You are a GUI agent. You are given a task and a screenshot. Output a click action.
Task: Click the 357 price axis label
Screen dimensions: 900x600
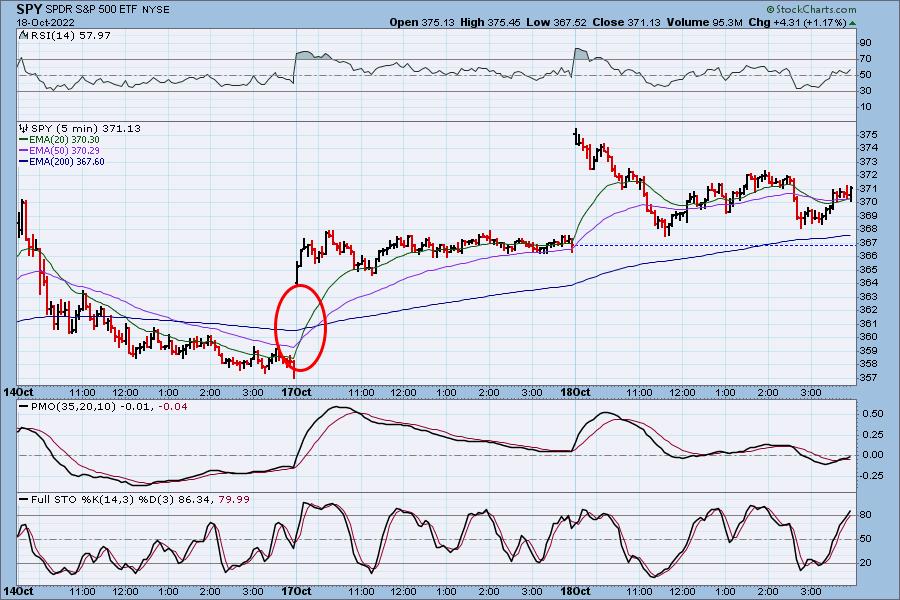[868, 378]
